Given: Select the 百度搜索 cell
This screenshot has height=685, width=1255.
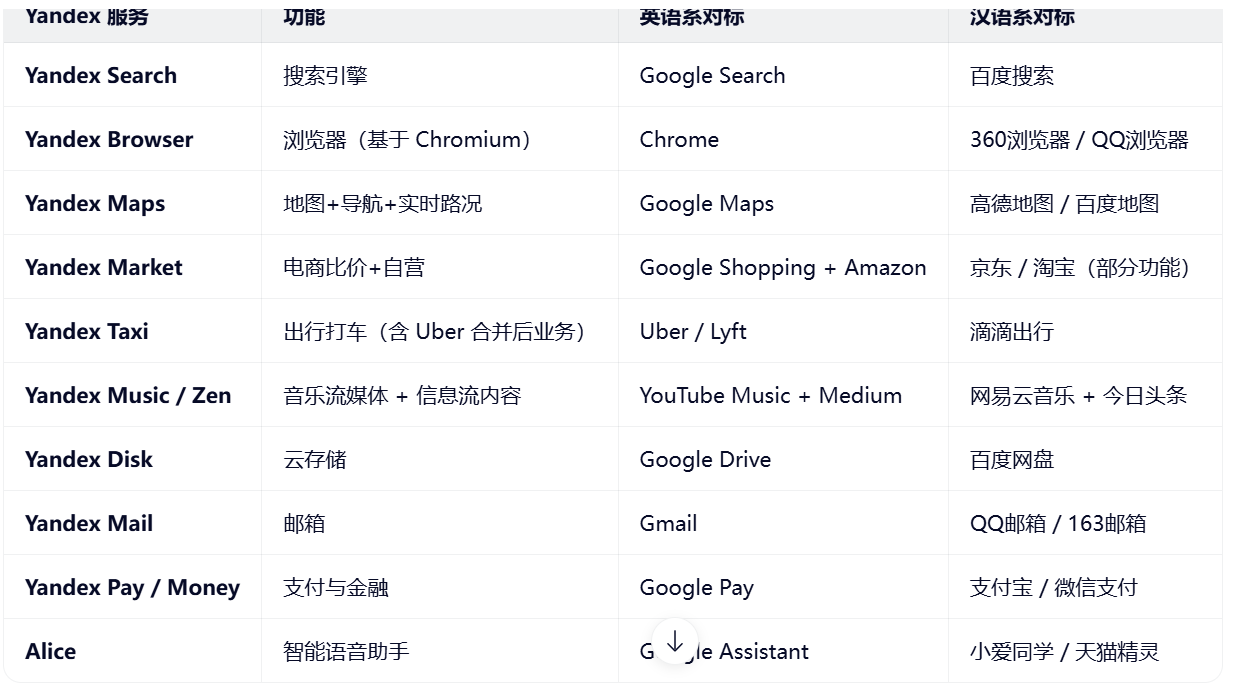Looking at the screenshot, I should [x=1012, y=76].
